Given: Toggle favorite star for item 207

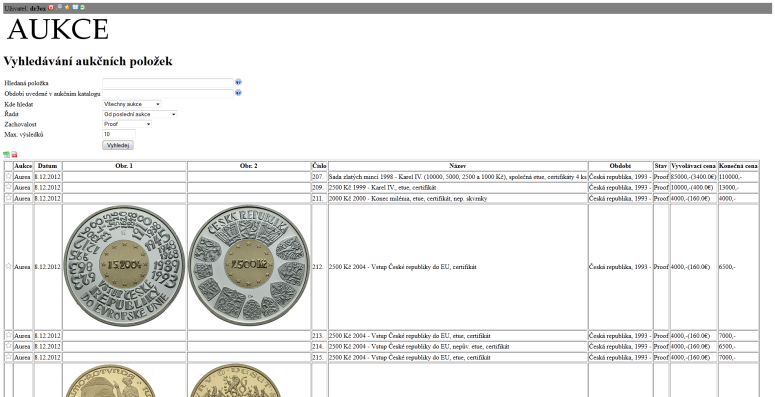Looking at the screenshot, I should 8,176.
